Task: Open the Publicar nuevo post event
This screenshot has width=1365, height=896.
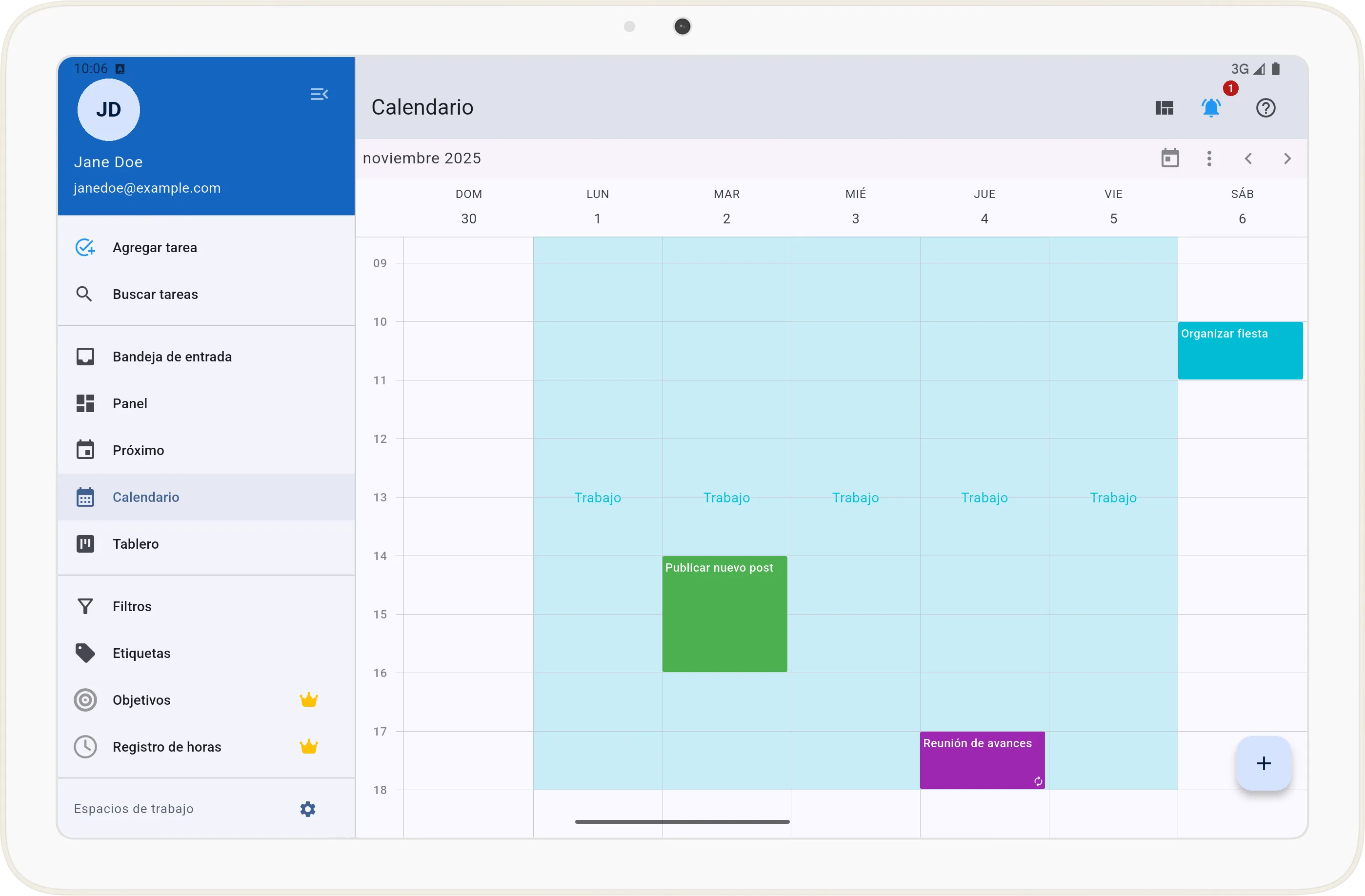Action: pos(724,614)
